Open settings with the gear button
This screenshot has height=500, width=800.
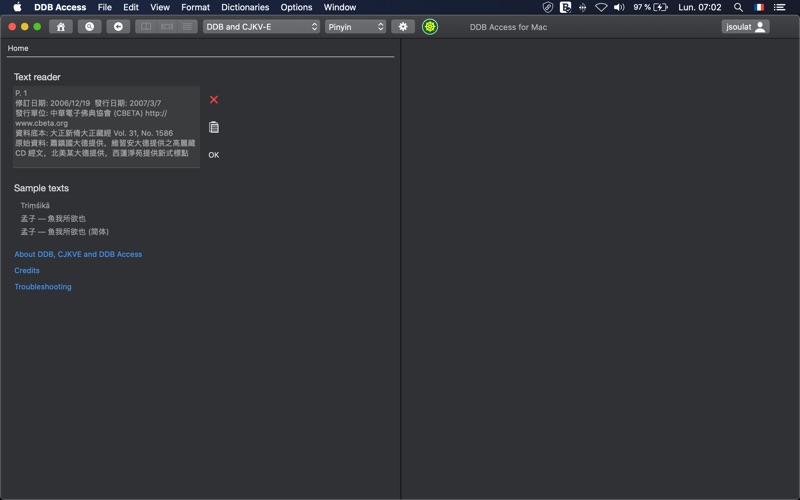pos(403,27)
